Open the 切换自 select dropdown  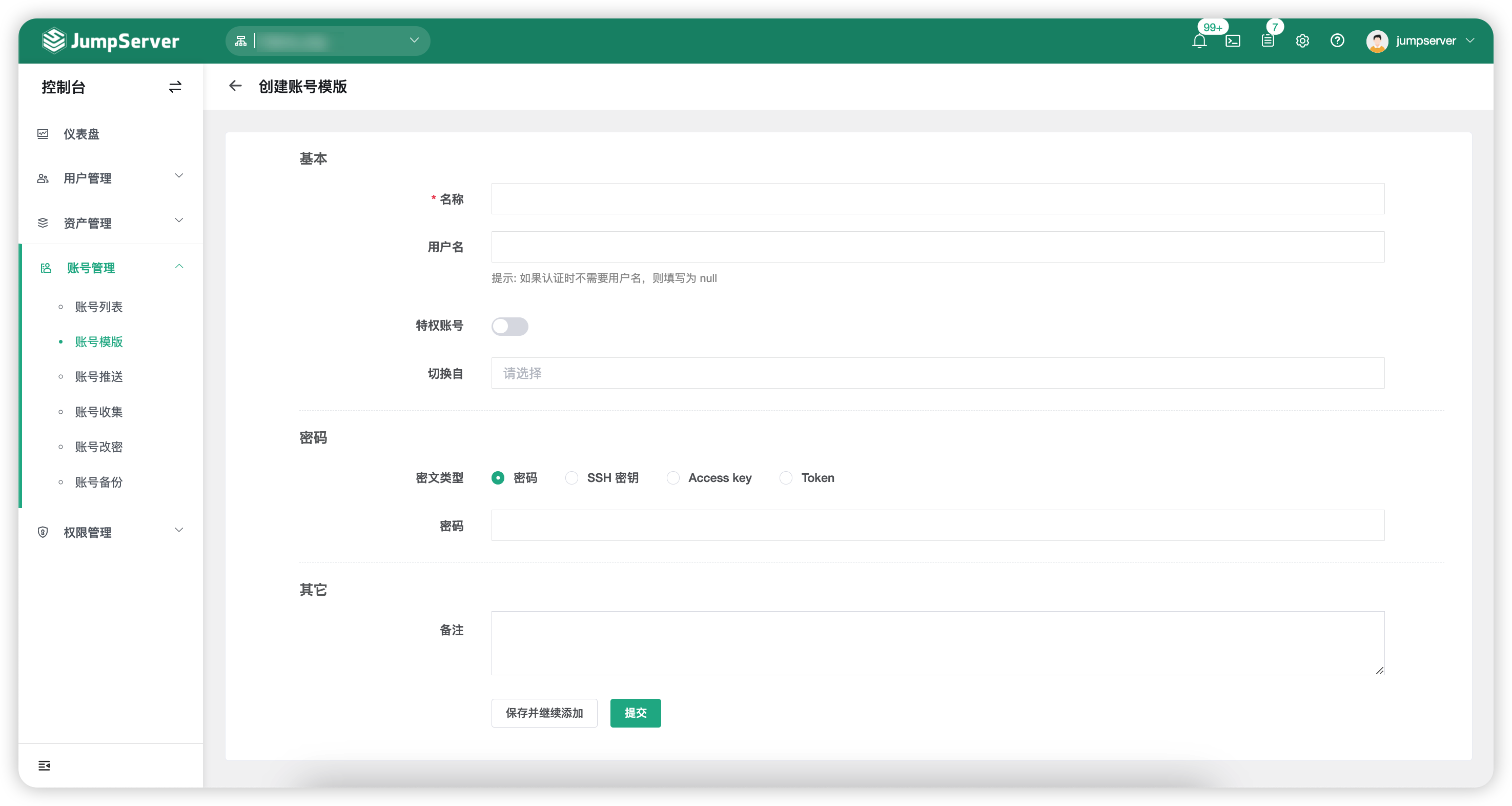937,373
